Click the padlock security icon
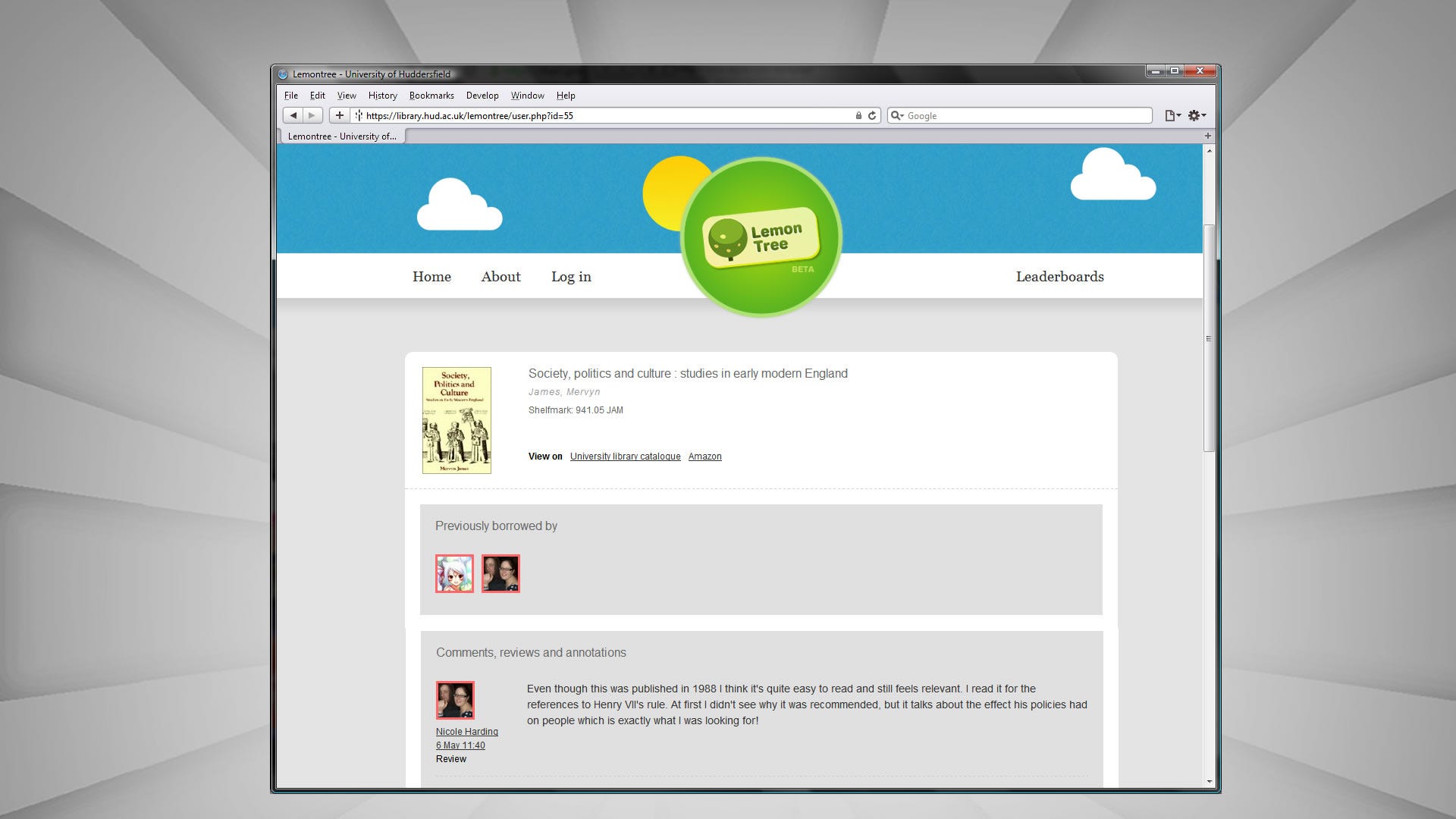 (858, 115)
